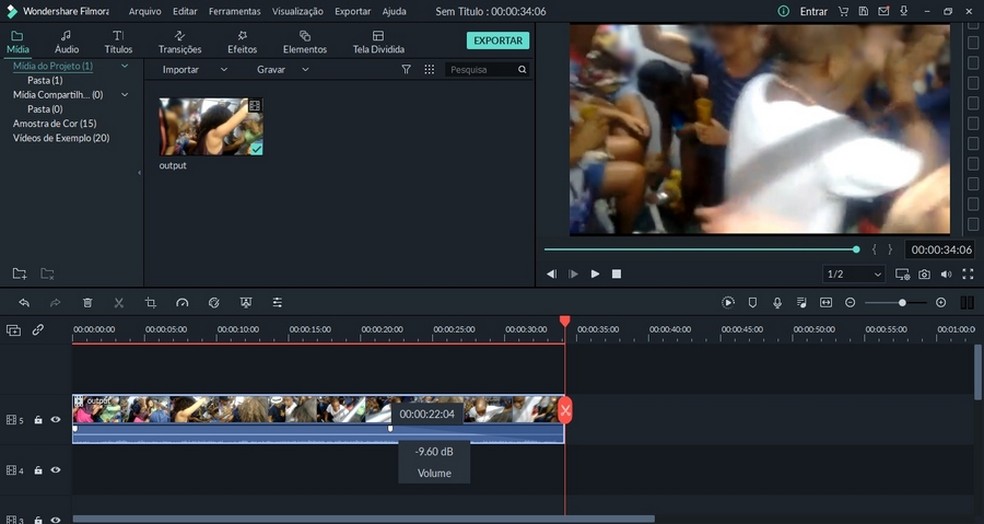This screenshot has height=524, width=984.
Task: Click the timeline zoom slider handle
Action: pos(902,303)
